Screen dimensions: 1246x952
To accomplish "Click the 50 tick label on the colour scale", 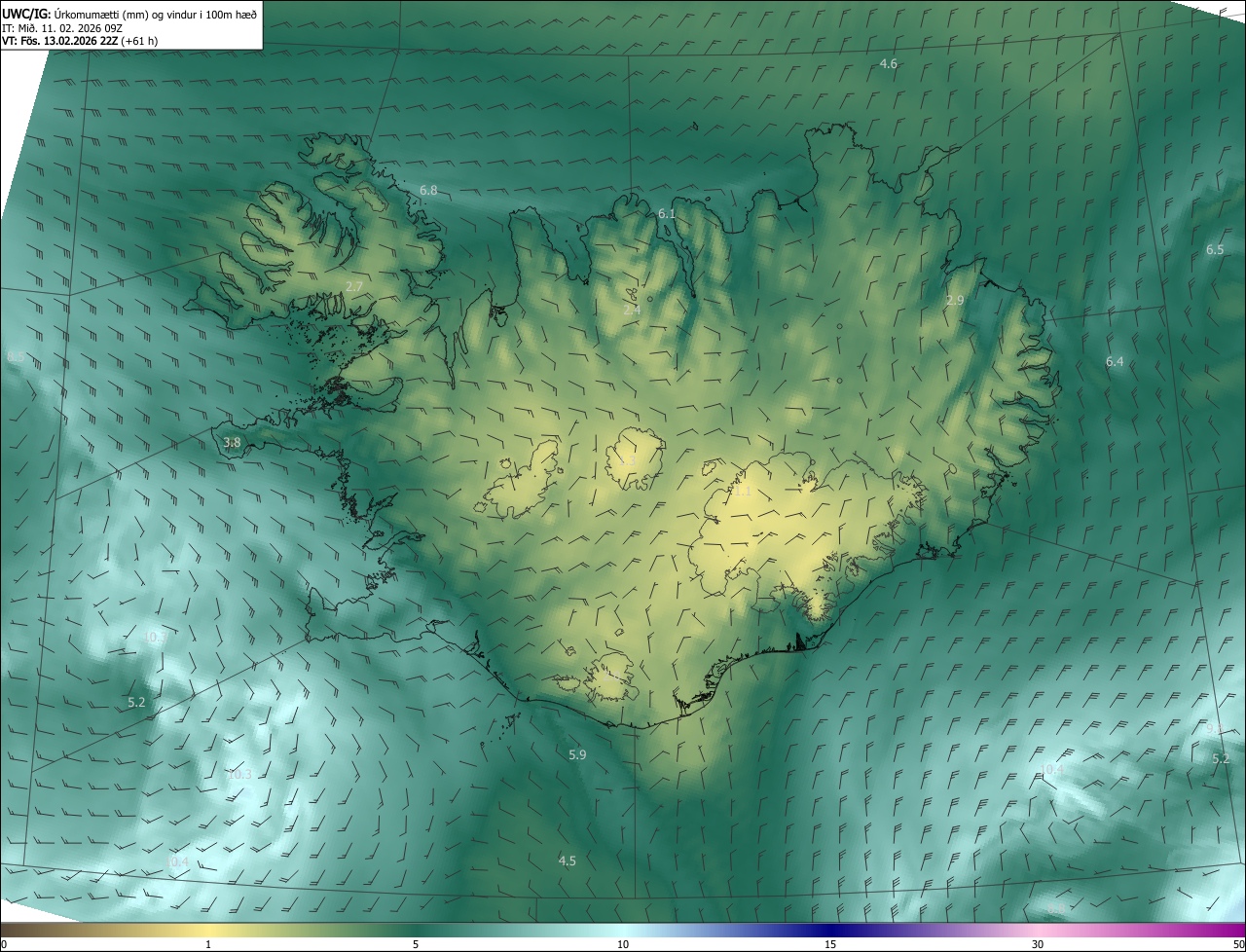I will click(x=1238, y=945).
